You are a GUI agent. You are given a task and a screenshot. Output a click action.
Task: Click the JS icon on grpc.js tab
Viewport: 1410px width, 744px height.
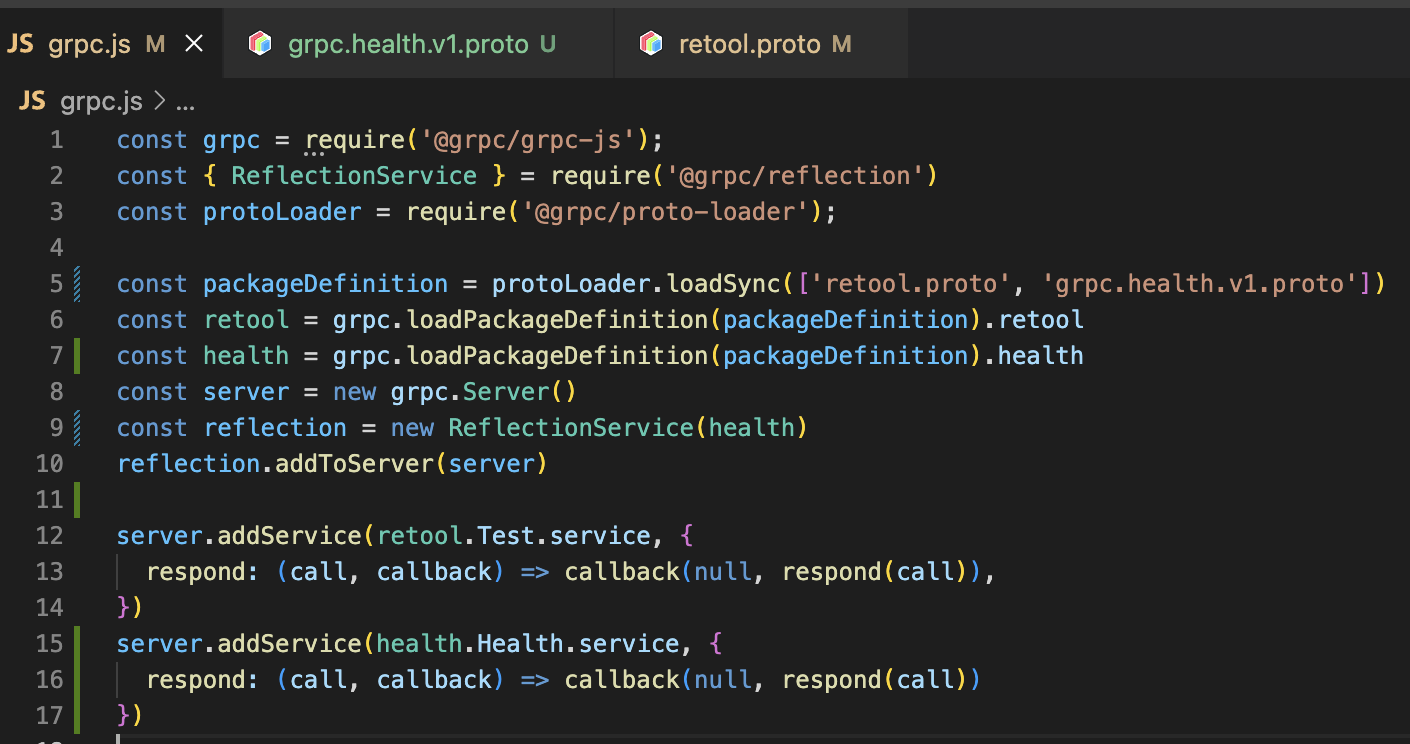pyautogui.click(x=21, y=44)
